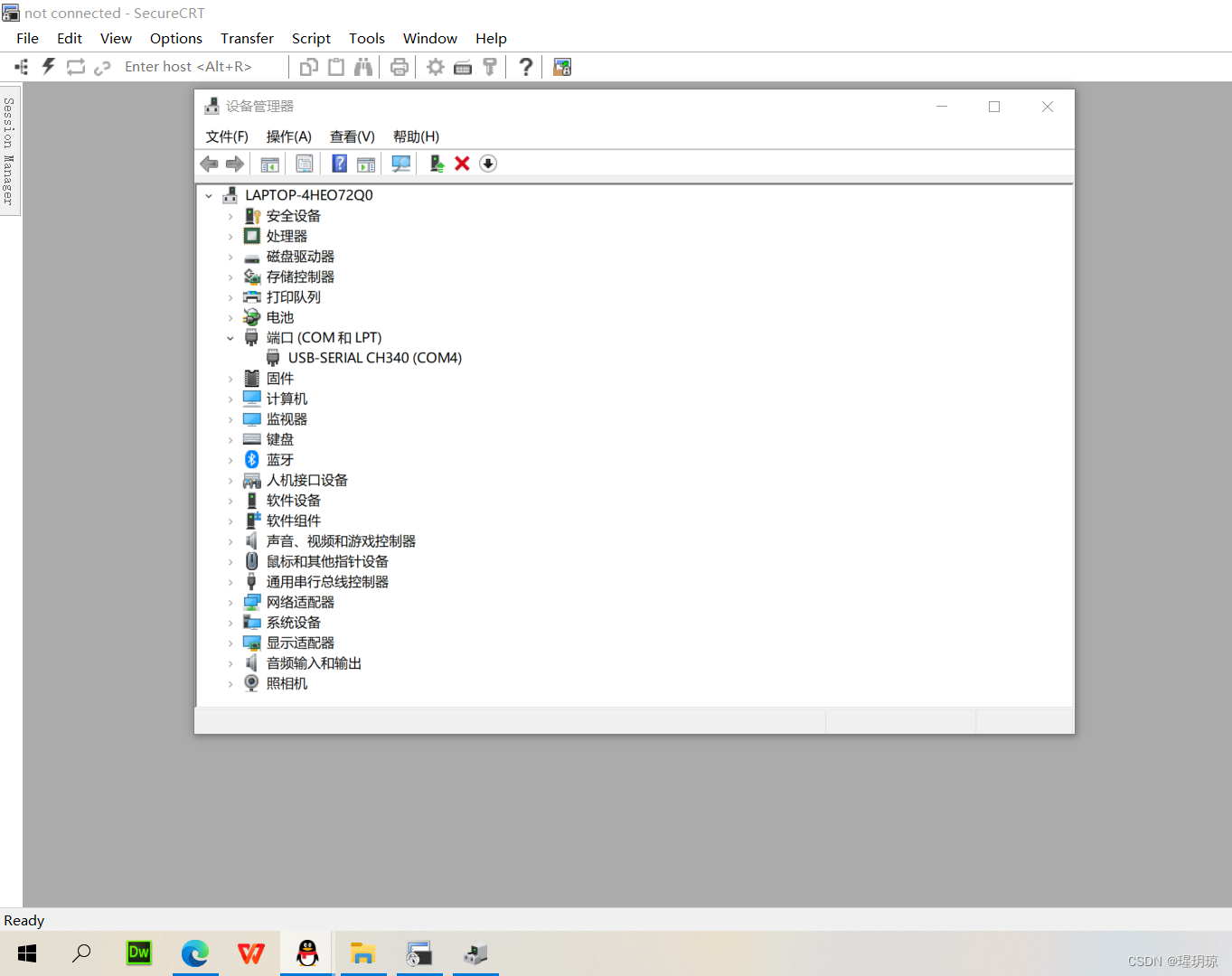Image resolution: width=1232 pixels, height=976 pixels.
Task: Select the 系统设备 tree item
Action: click(294, 623)
